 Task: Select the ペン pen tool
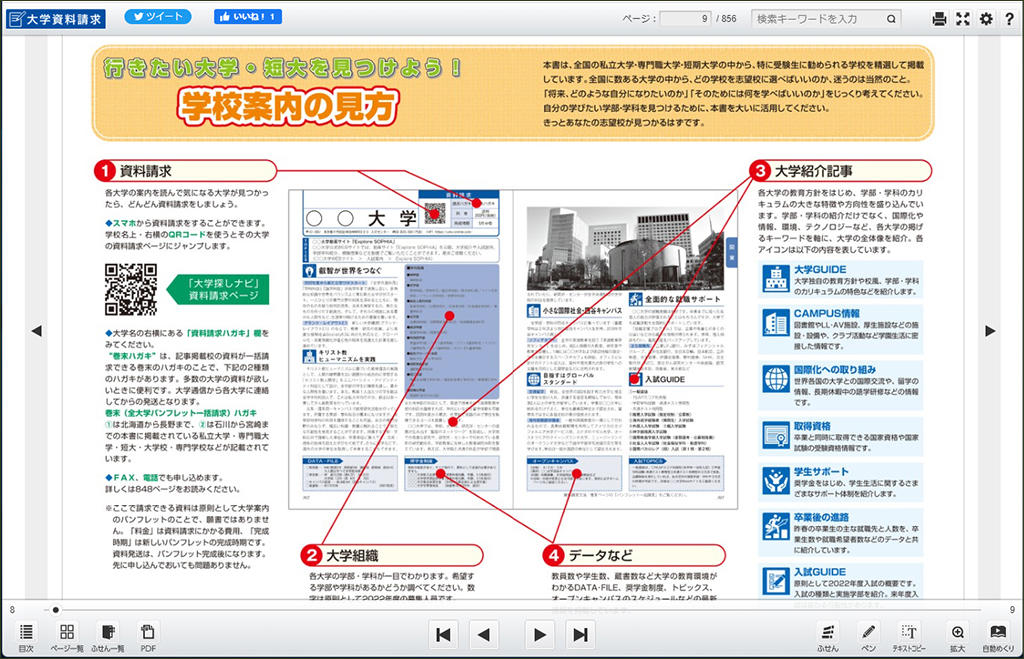(868, 635)
